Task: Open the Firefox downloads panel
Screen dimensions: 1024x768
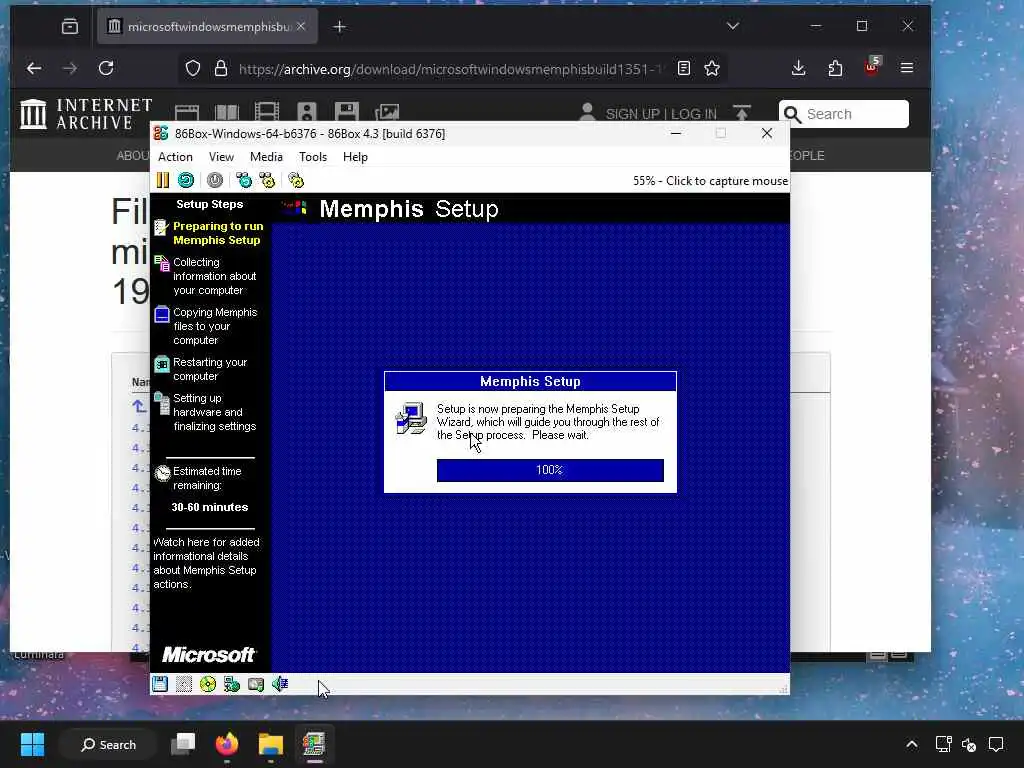Action: (x=798, y=68)
